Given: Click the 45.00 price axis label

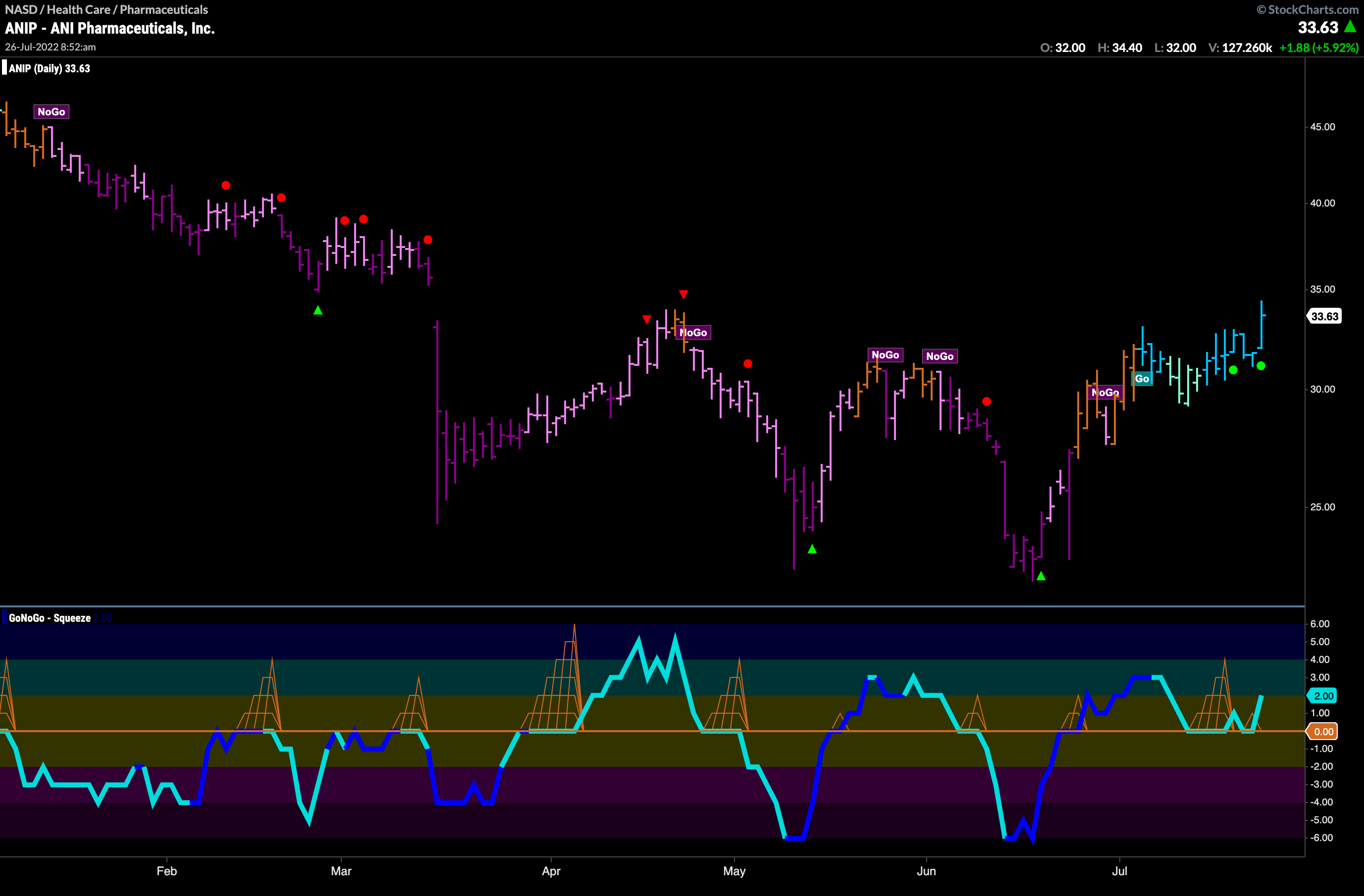Looking at the screenshot, I should click(1322, 127).
